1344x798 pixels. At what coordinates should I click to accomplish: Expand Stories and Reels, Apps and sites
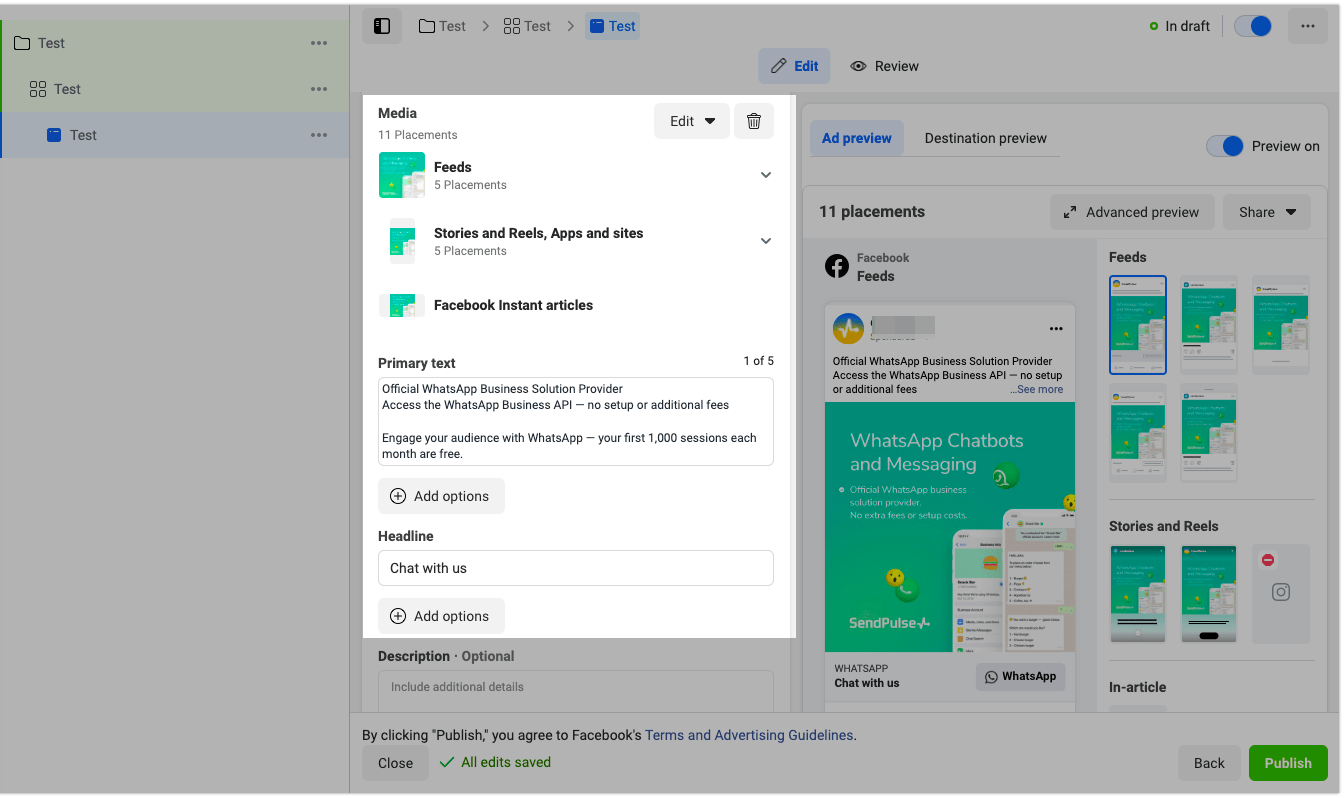tap(765, 241)
